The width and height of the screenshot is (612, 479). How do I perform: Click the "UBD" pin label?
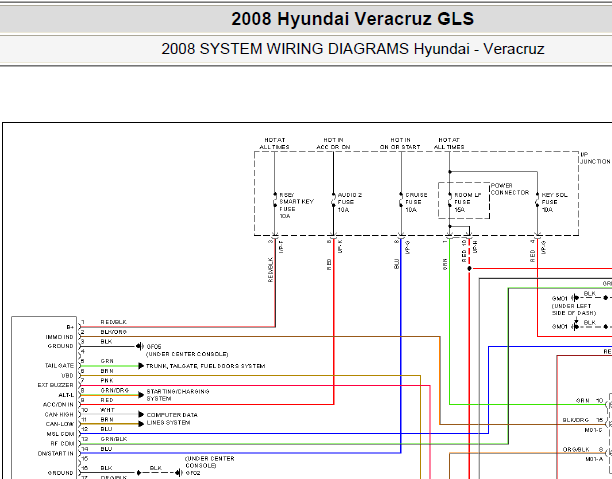(67, 376)
